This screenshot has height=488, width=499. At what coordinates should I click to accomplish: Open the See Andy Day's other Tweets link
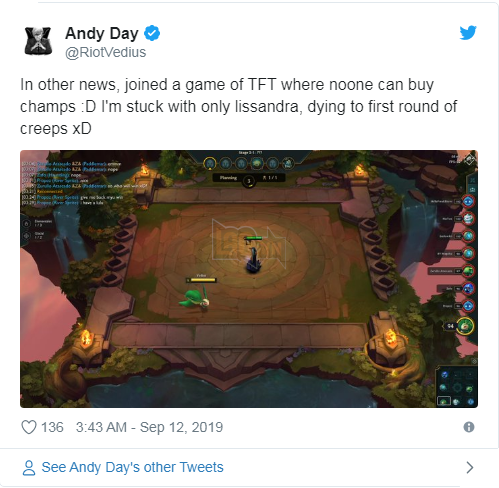pyautogui.click(x=132, y=467)
